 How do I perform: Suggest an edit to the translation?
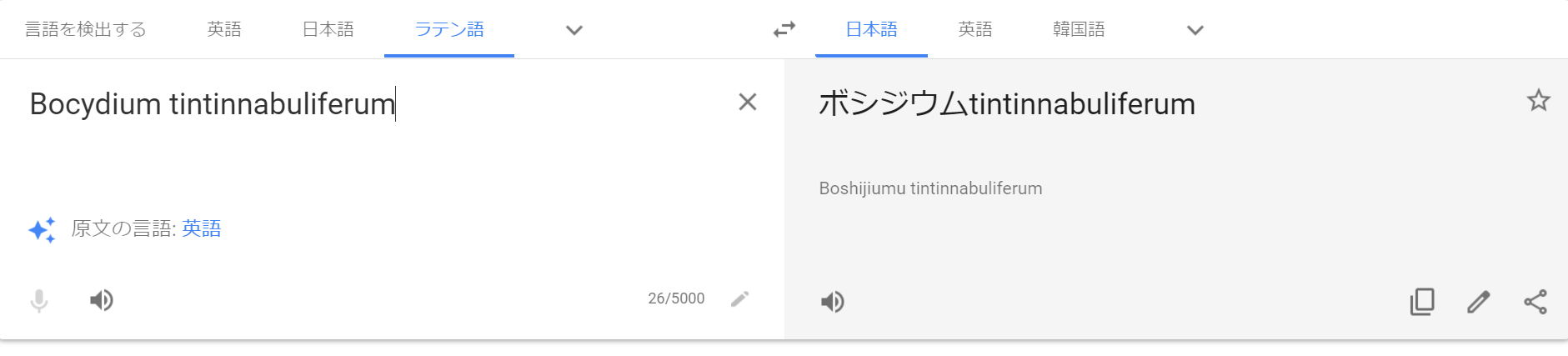(x=1478, y=302)
